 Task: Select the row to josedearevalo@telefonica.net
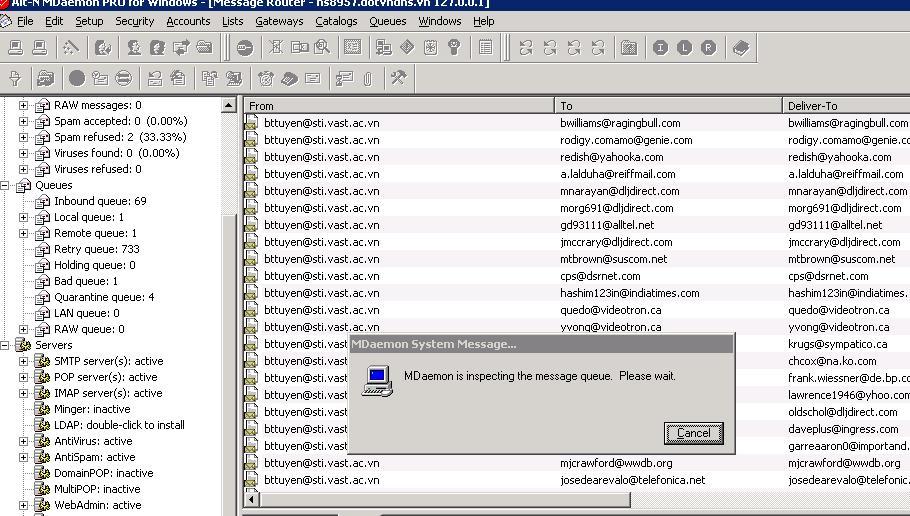(577, 480)
